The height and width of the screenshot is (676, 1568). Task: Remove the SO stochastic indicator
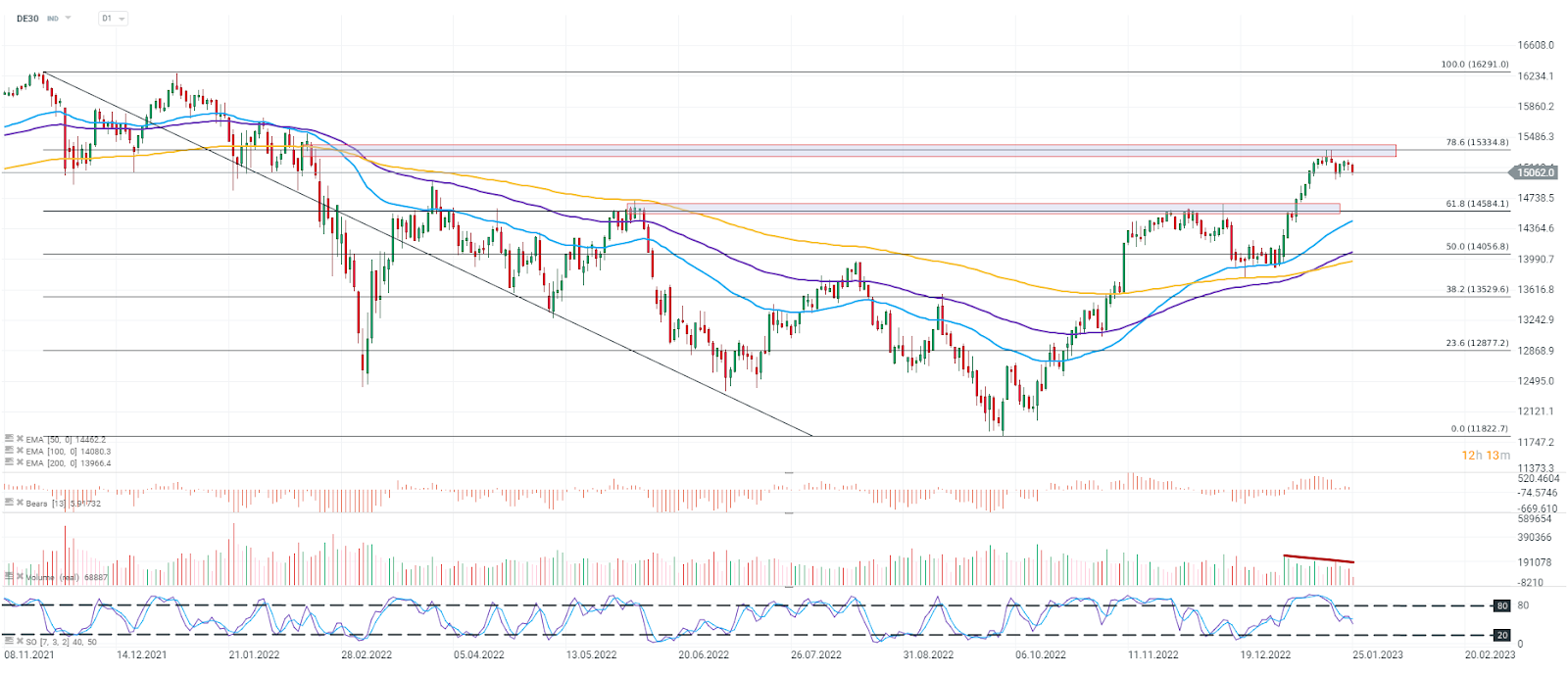click(x=20, y=641)
